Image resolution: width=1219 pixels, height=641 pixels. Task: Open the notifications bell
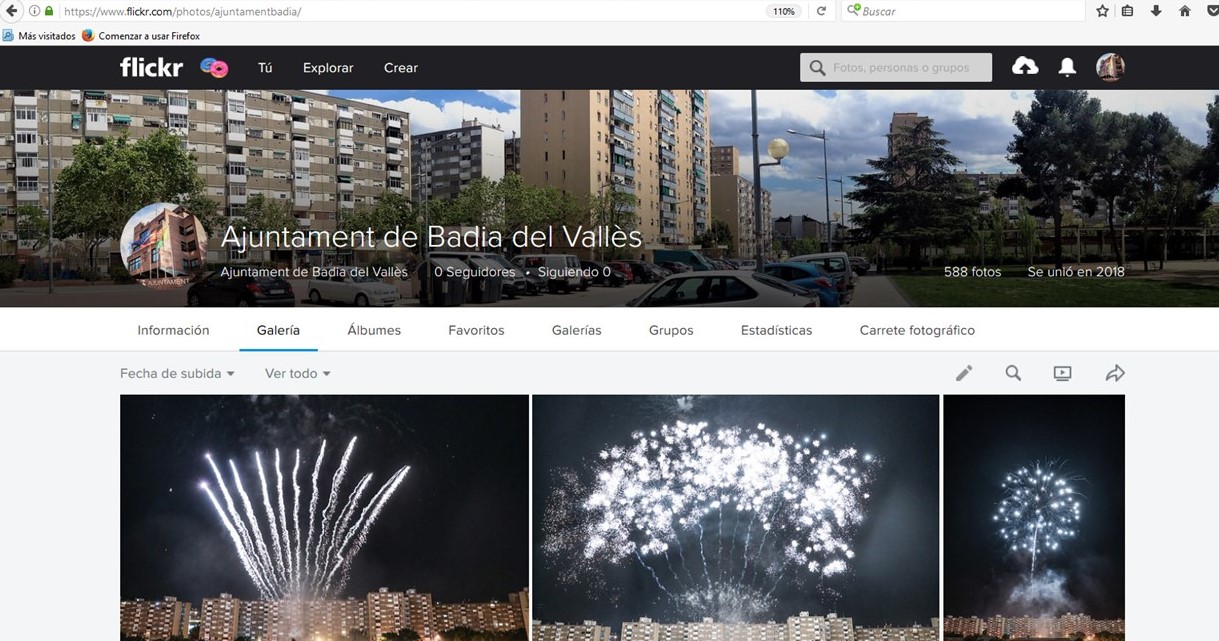[x=1067, y=67]
